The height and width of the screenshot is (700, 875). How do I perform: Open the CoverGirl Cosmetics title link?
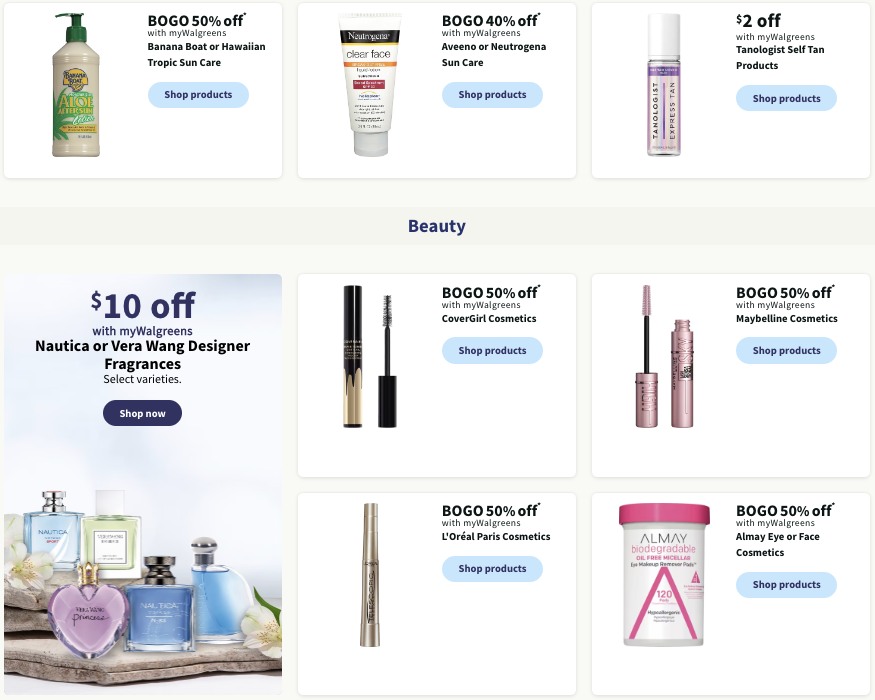pos(489,319)
